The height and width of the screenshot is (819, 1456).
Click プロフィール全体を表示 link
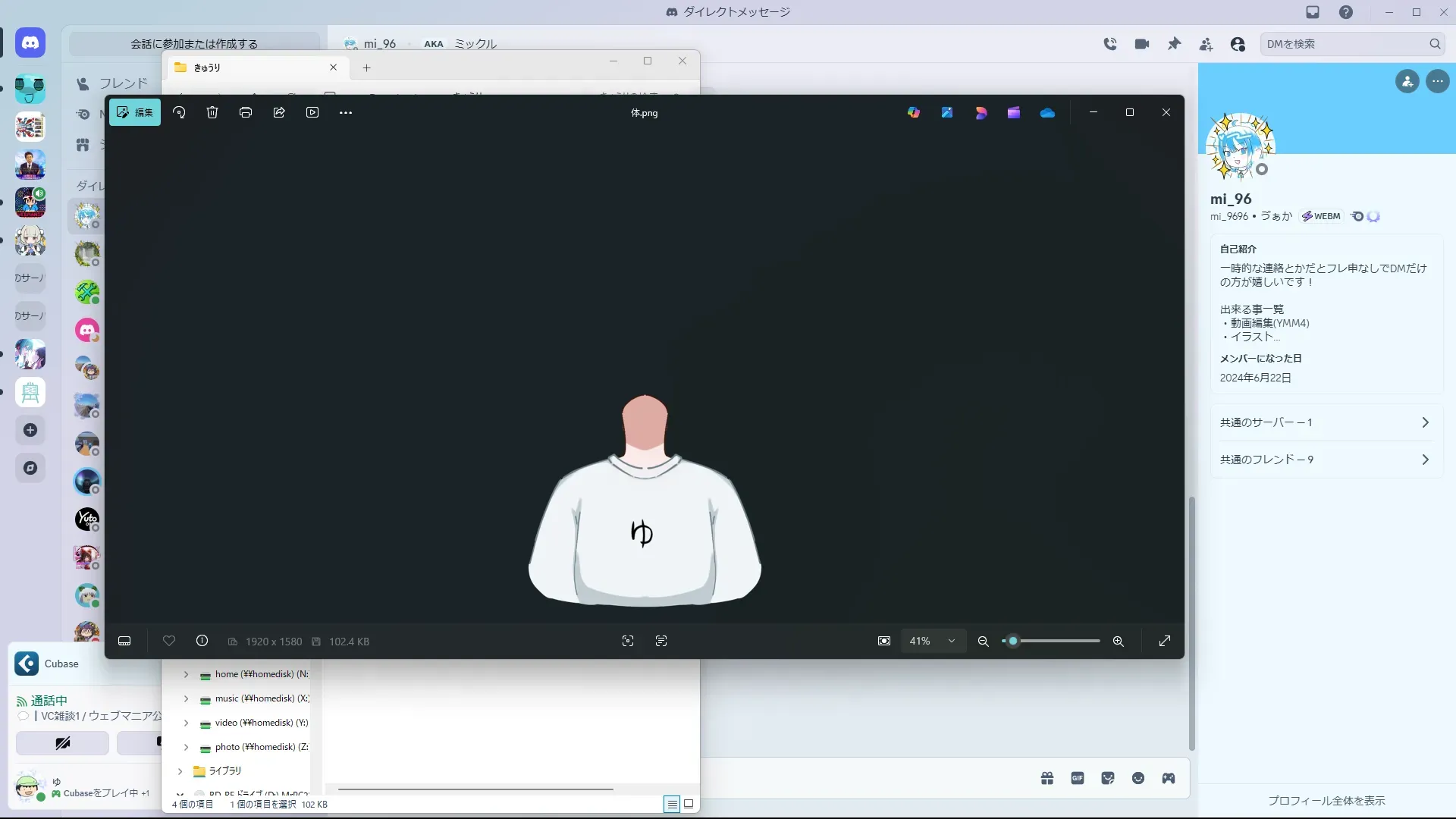(x=1326, y=801)
